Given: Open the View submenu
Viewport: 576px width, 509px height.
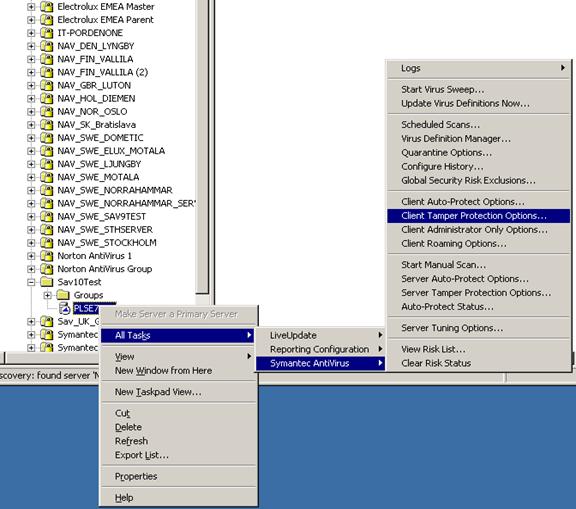Looking at the screenshot, I should [177, 357].
